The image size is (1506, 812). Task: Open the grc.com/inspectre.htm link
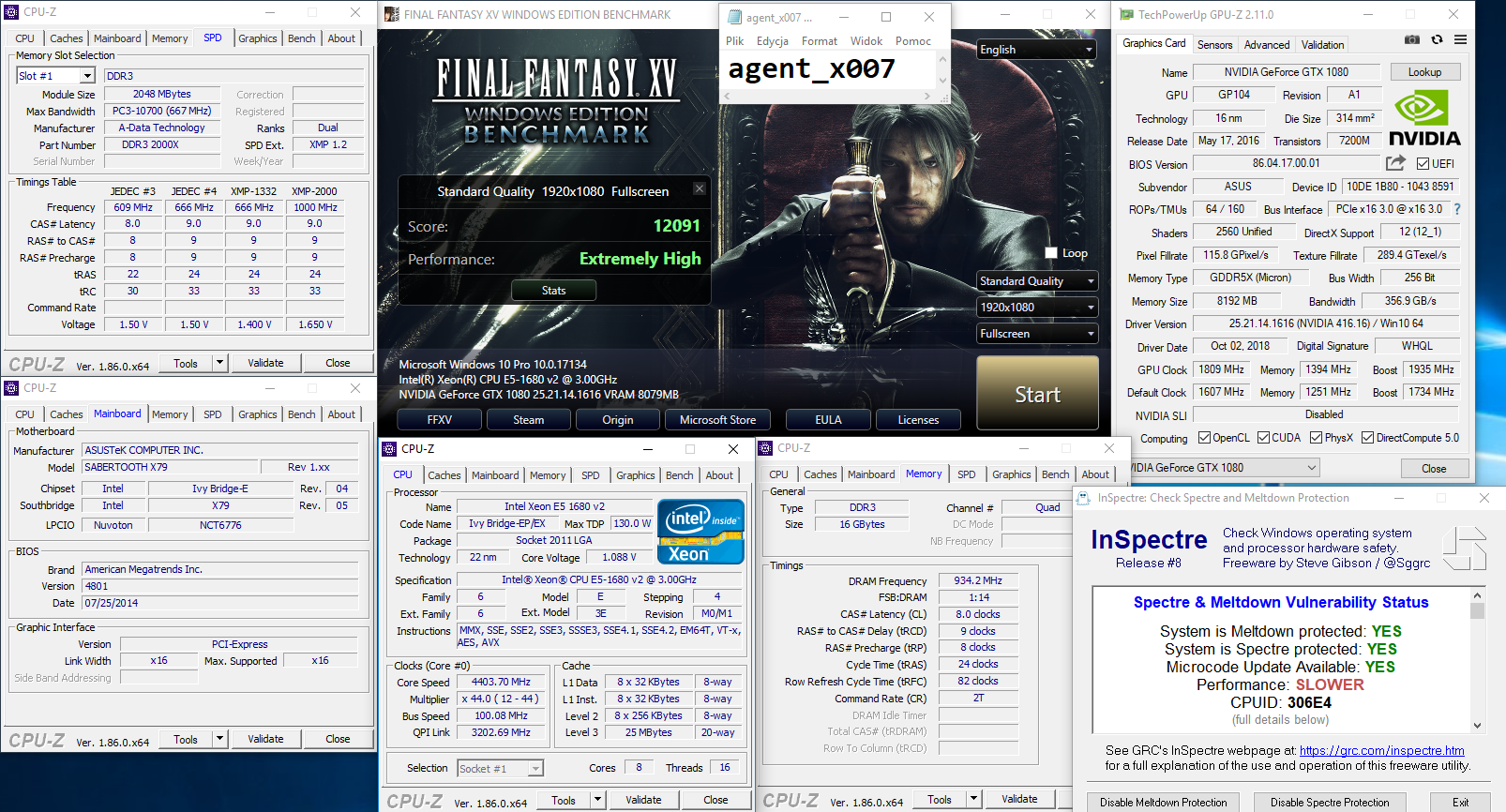[x=1381, y=750]
